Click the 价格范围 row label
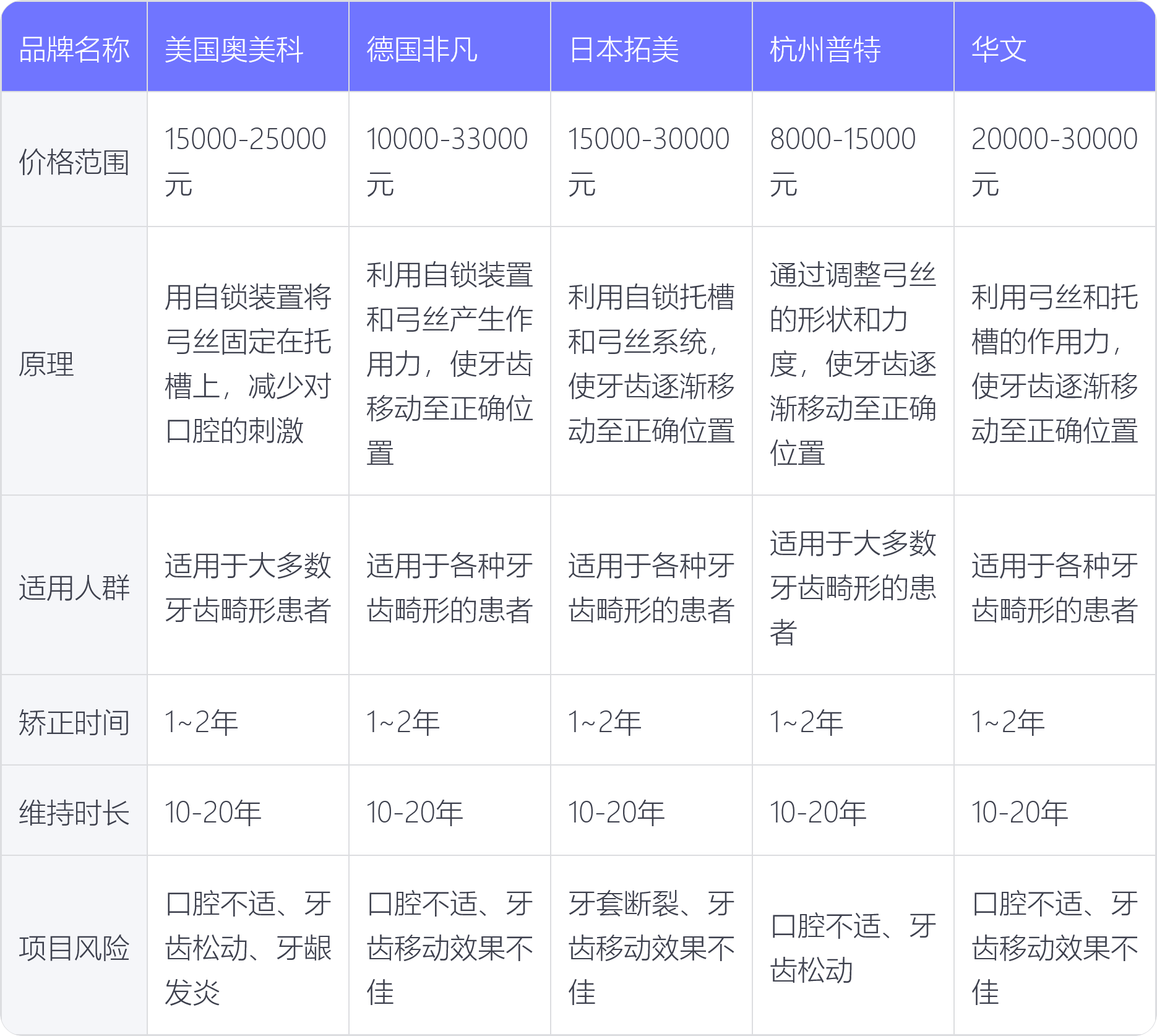The width and height of the screenshot is (1157, 1036). pyautogui.click(x=74, y=160)
